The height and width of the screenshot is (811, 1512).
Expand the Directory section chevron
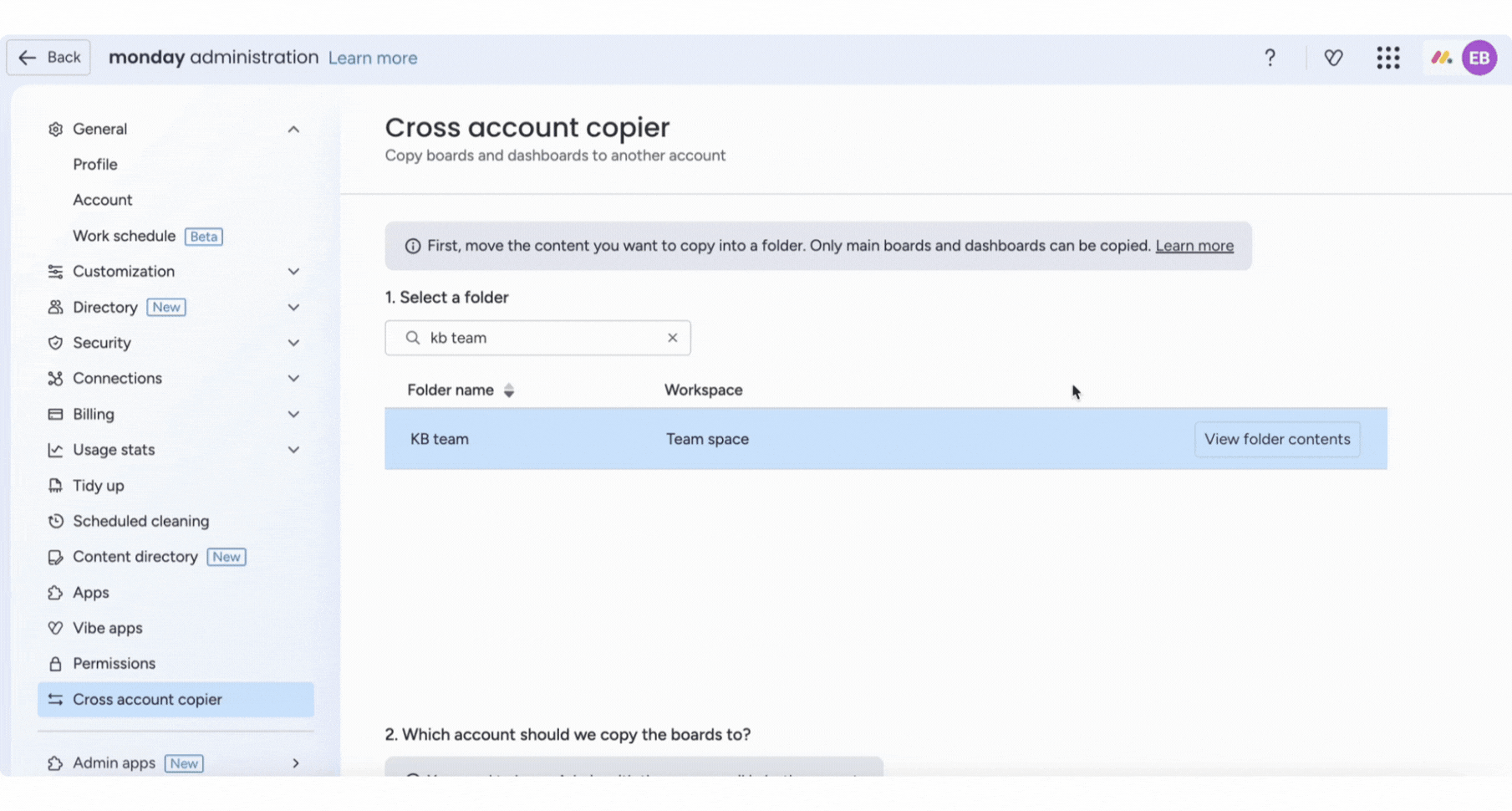[293, 307]
